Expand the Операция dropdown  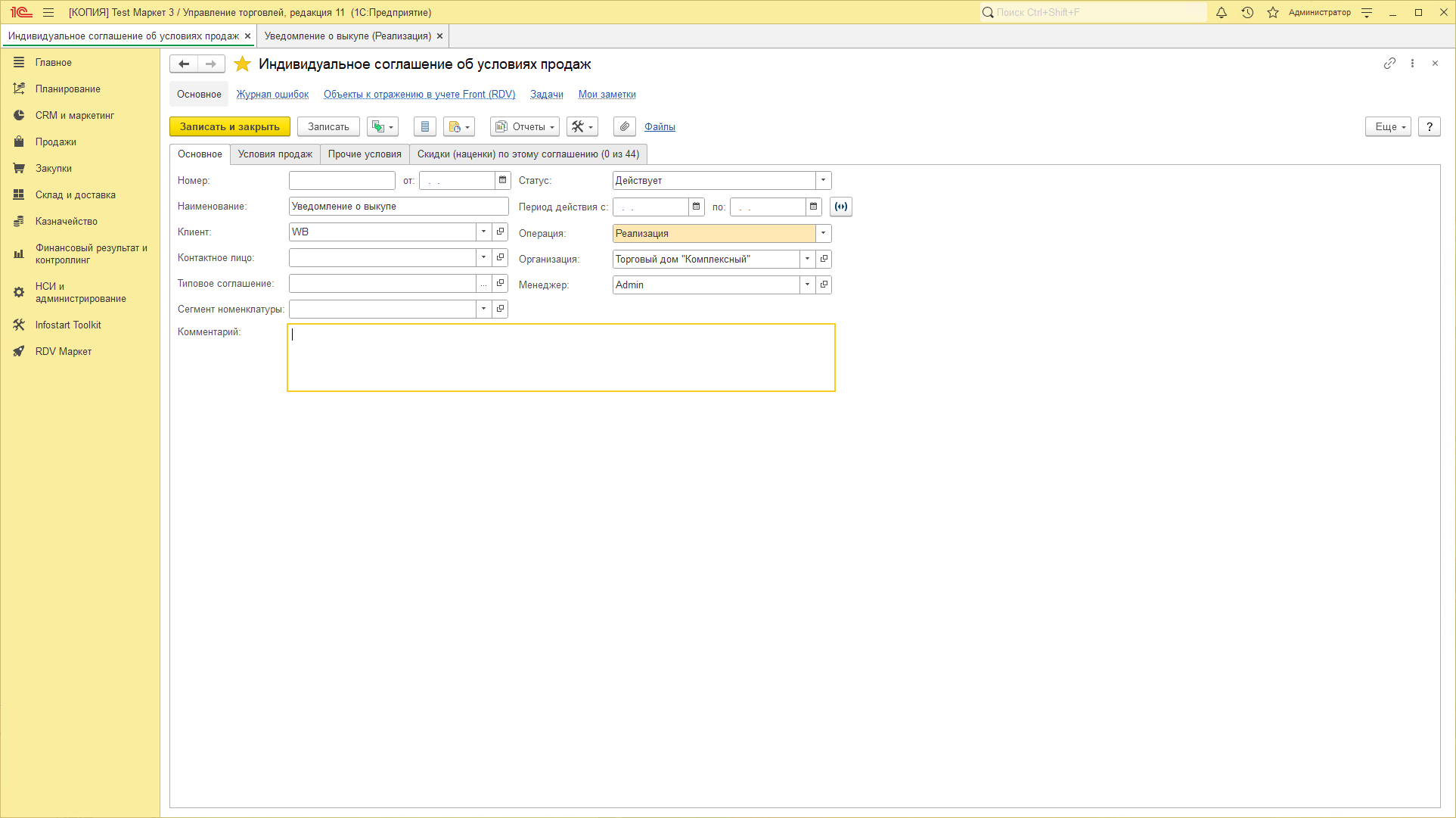[823, 233]
